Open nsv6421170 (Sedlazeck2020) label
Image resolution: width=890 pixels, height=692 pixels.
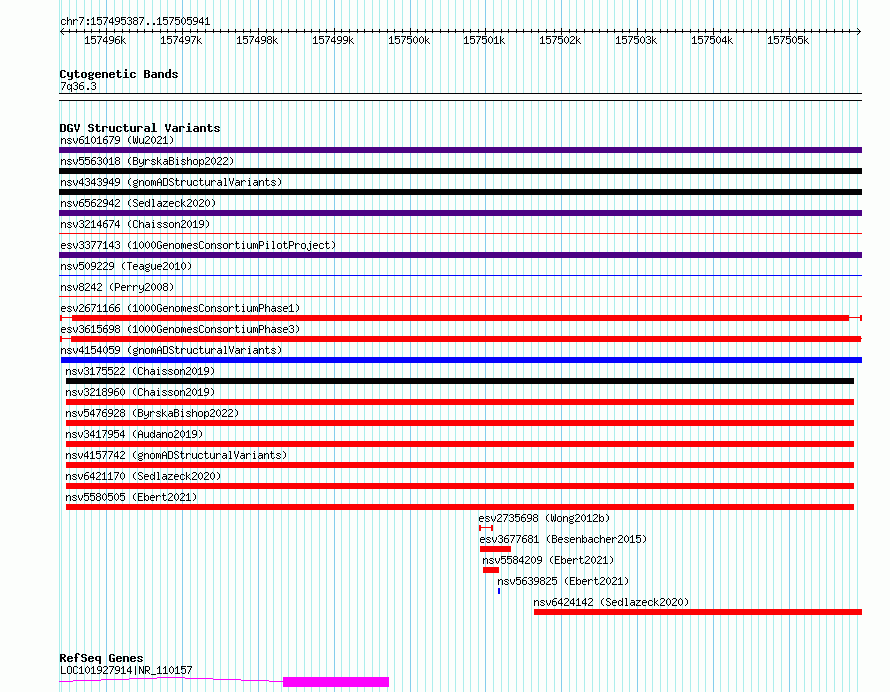[143, 476]
